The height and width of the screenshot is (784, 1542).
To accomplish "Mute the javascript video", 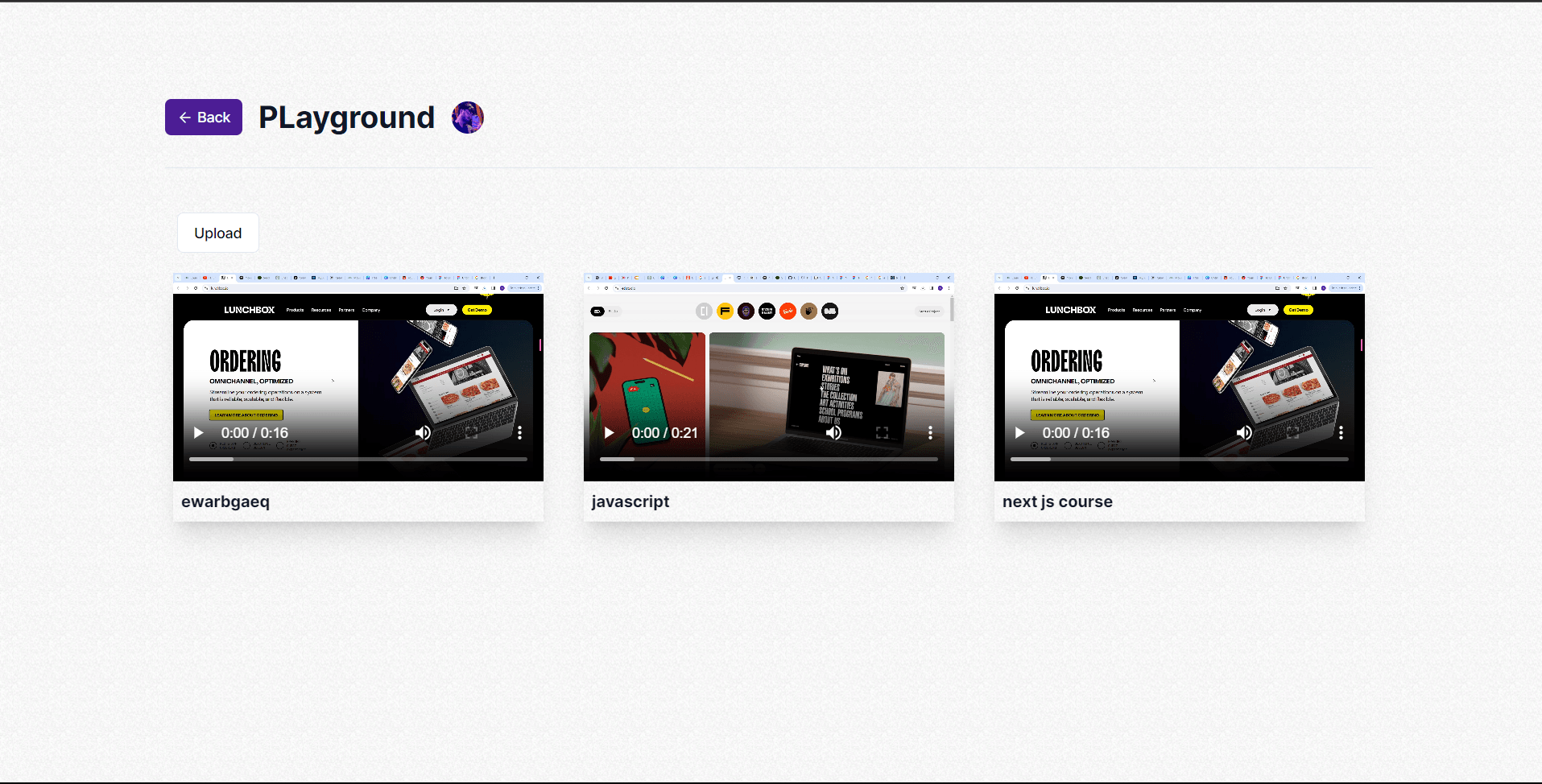I will [833, 433].
